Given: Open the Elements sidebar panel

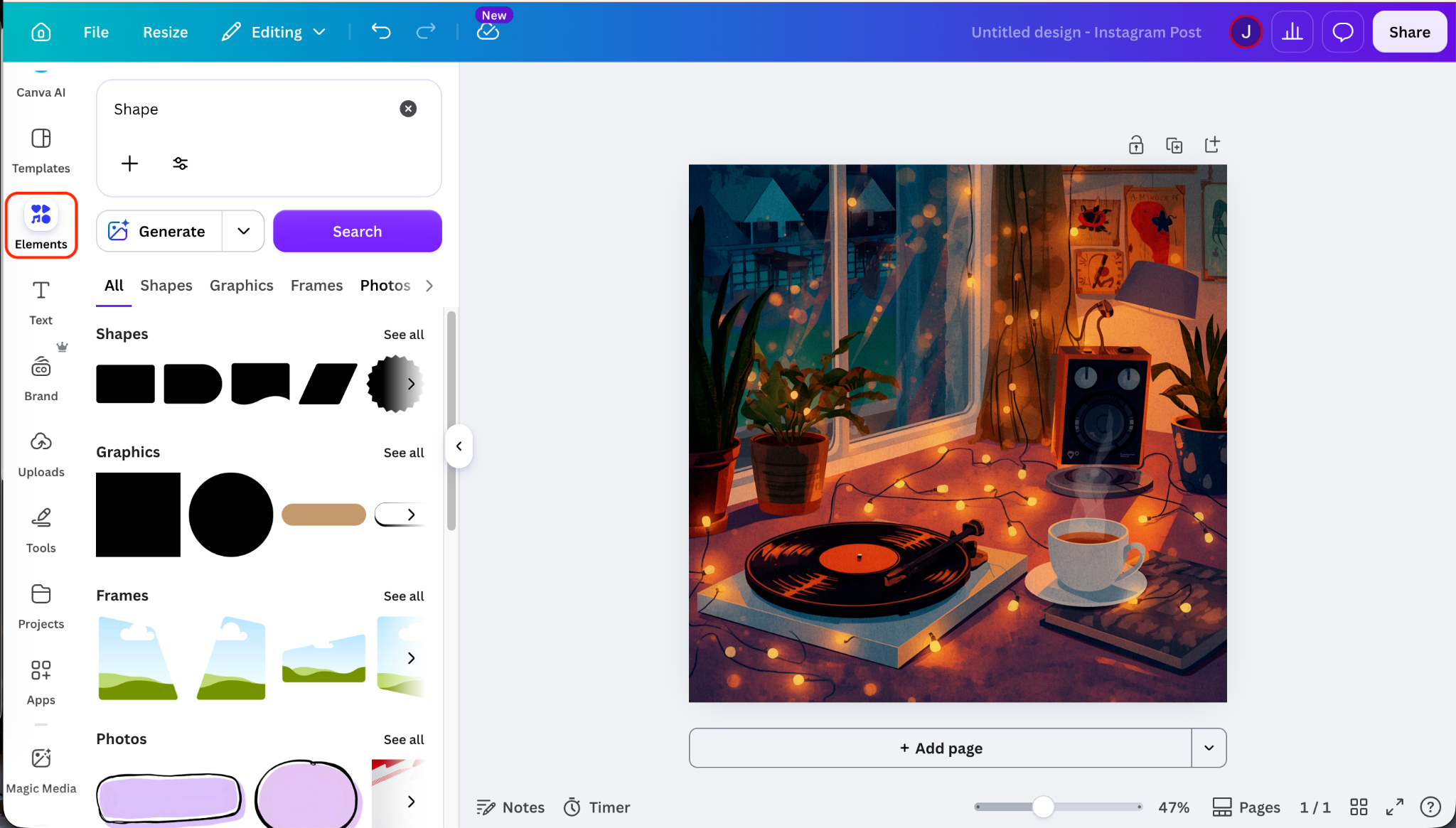Looking at the screenshot, I should [x=41, y=225].
